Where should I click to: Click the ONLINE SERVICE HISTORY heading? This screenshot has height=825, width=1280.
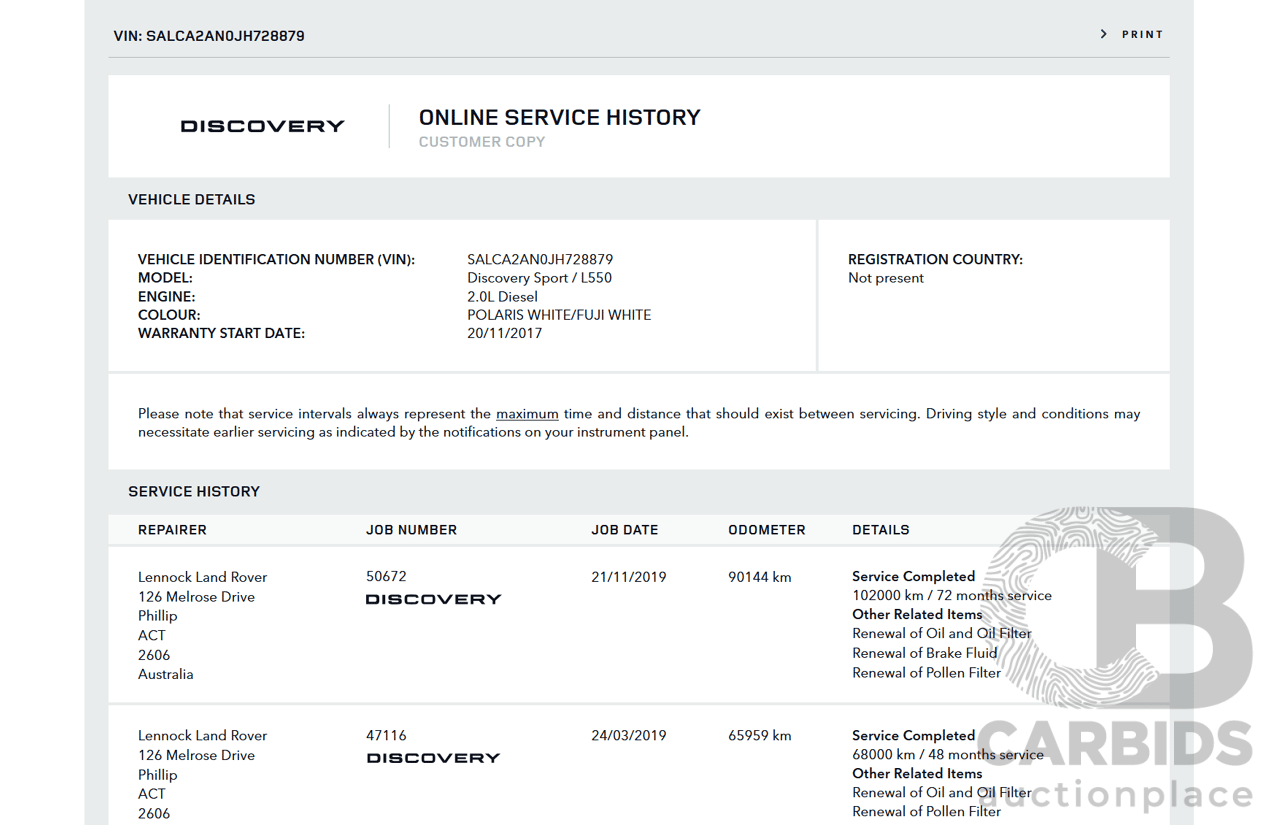pyautogui.click(x=559, y=118)
